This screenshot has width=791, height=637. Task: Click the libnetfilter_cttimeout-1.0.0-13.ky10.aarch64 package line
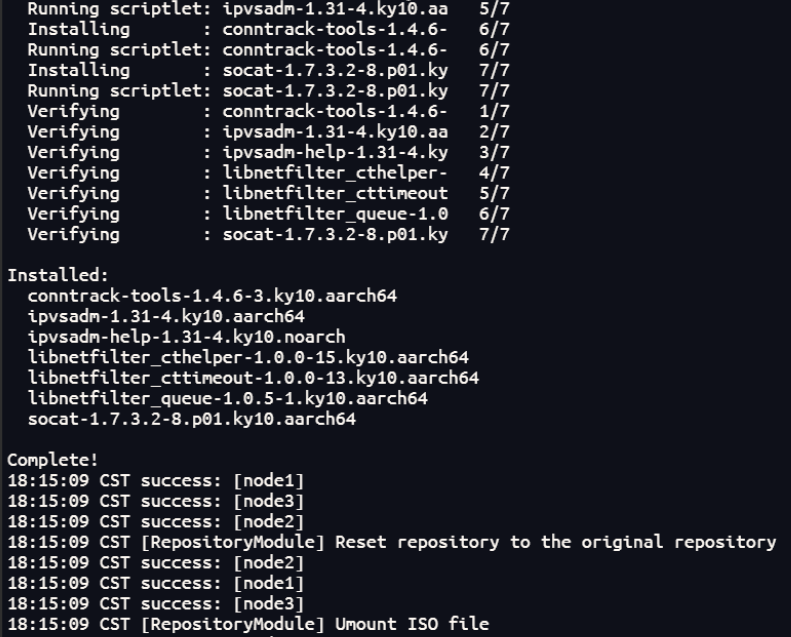[253, 378]
